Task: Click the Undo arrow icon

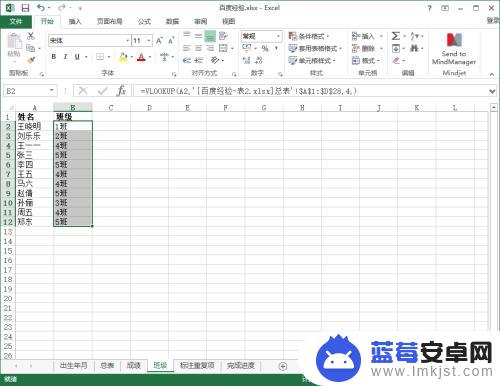Action: pyautogui.click(x=41, y=7)
